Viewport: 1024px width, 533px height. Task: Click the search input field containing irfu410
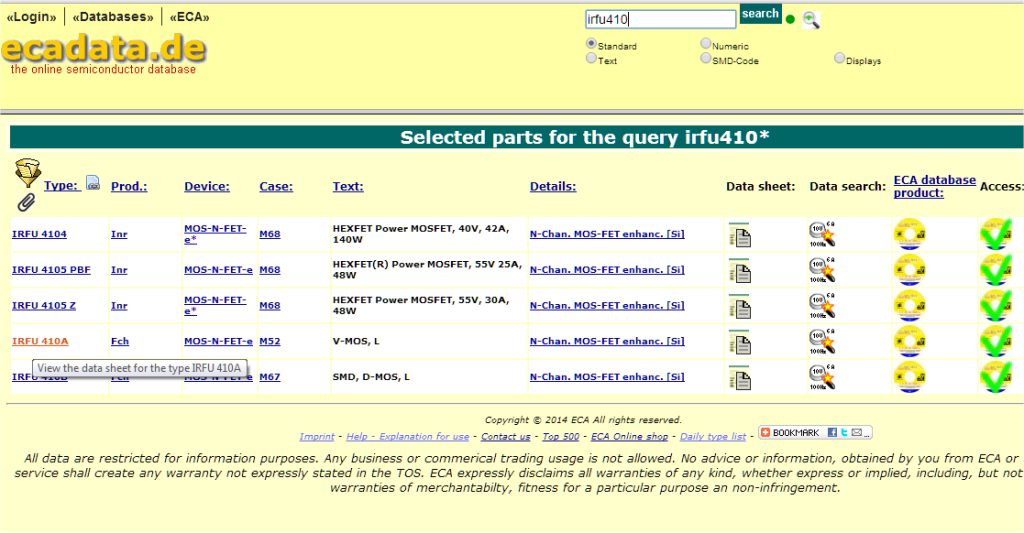pos(660,19)
